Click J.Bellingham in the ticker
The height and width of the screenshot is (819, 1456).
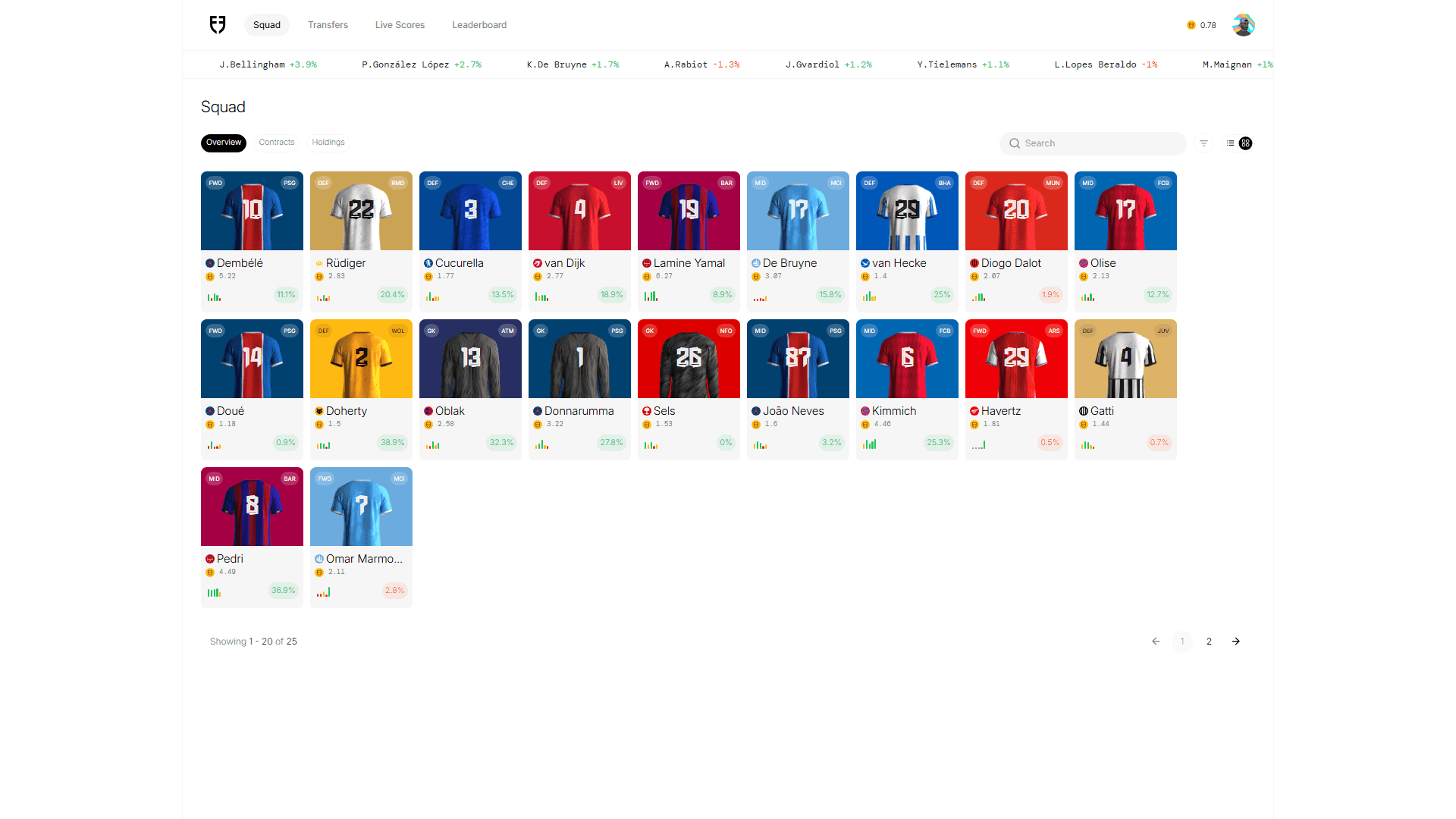(x=252, y=64)
